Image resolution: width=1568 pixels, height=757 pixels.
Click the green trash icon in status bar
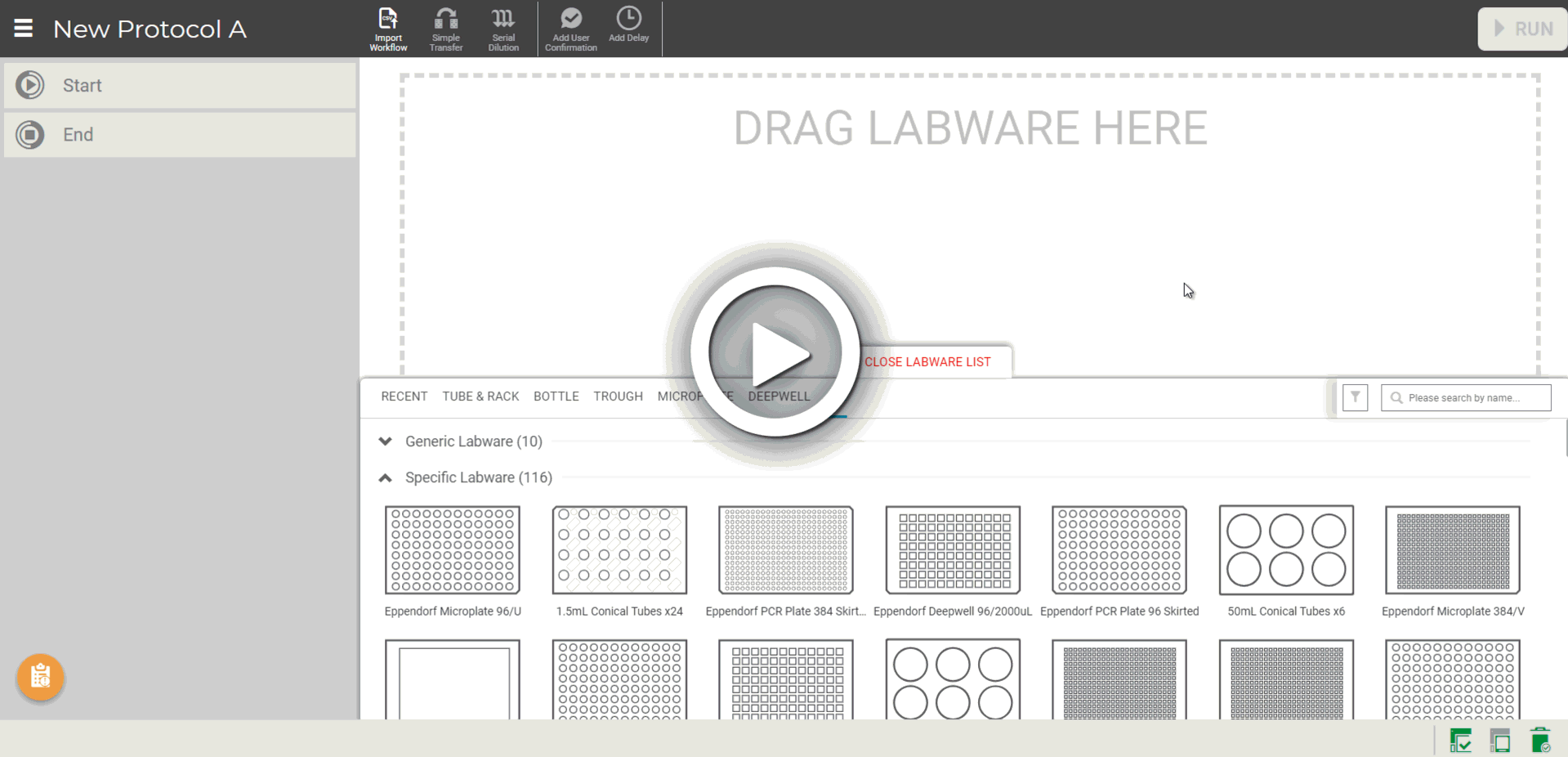[x=1539, y=741]
